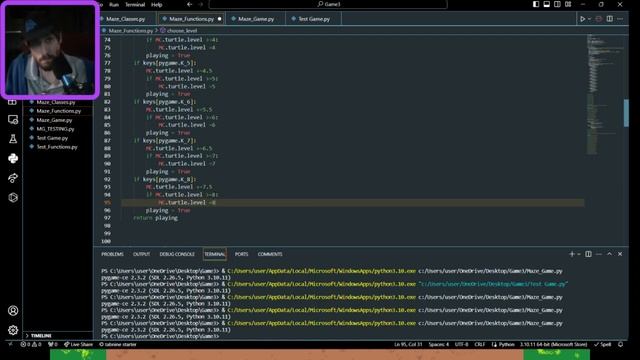640x360 pixels.
Task: Click the editor vertical scrollbar thumb
Action: point(626,113)
